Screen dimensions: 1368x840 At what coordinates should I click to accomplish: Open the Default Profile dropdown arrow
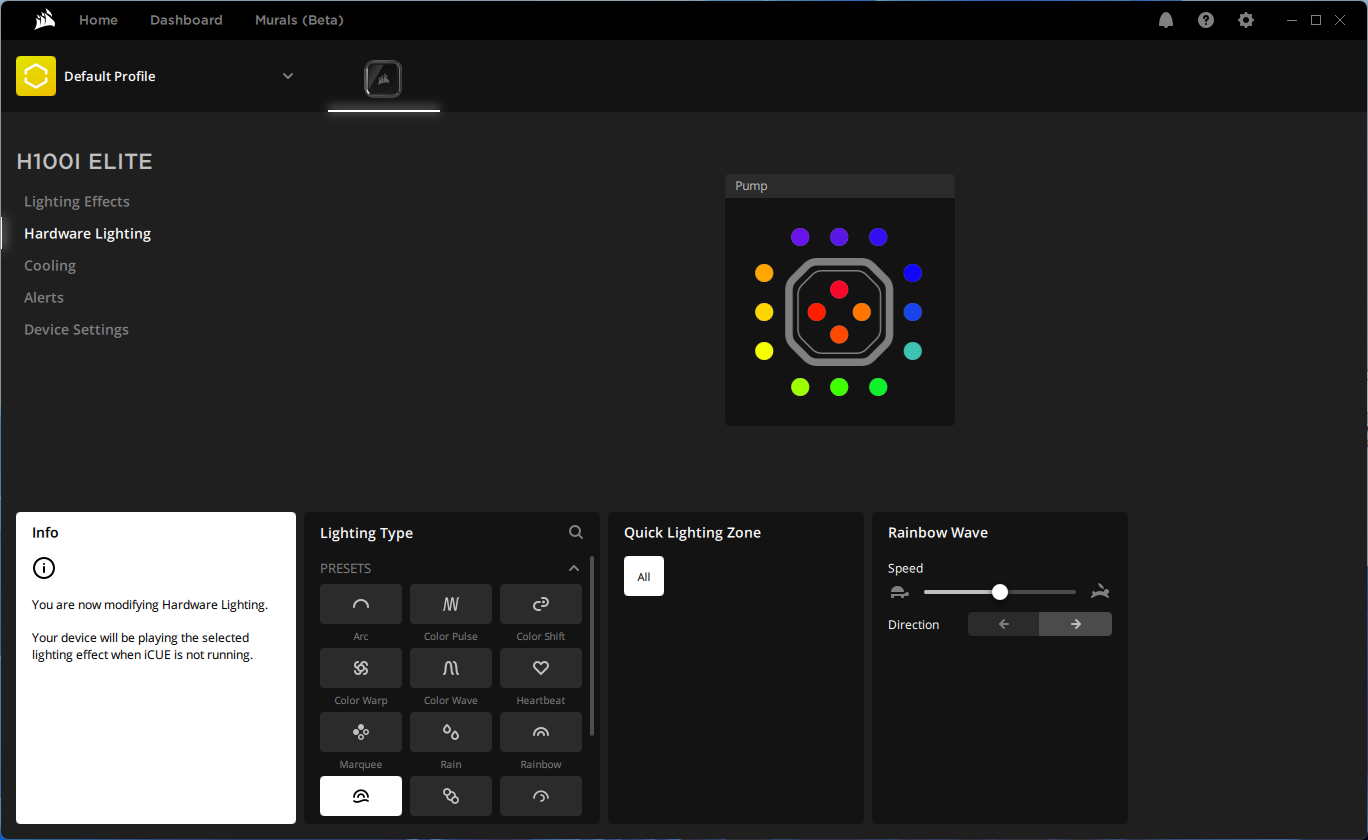(x=288, y=76)
